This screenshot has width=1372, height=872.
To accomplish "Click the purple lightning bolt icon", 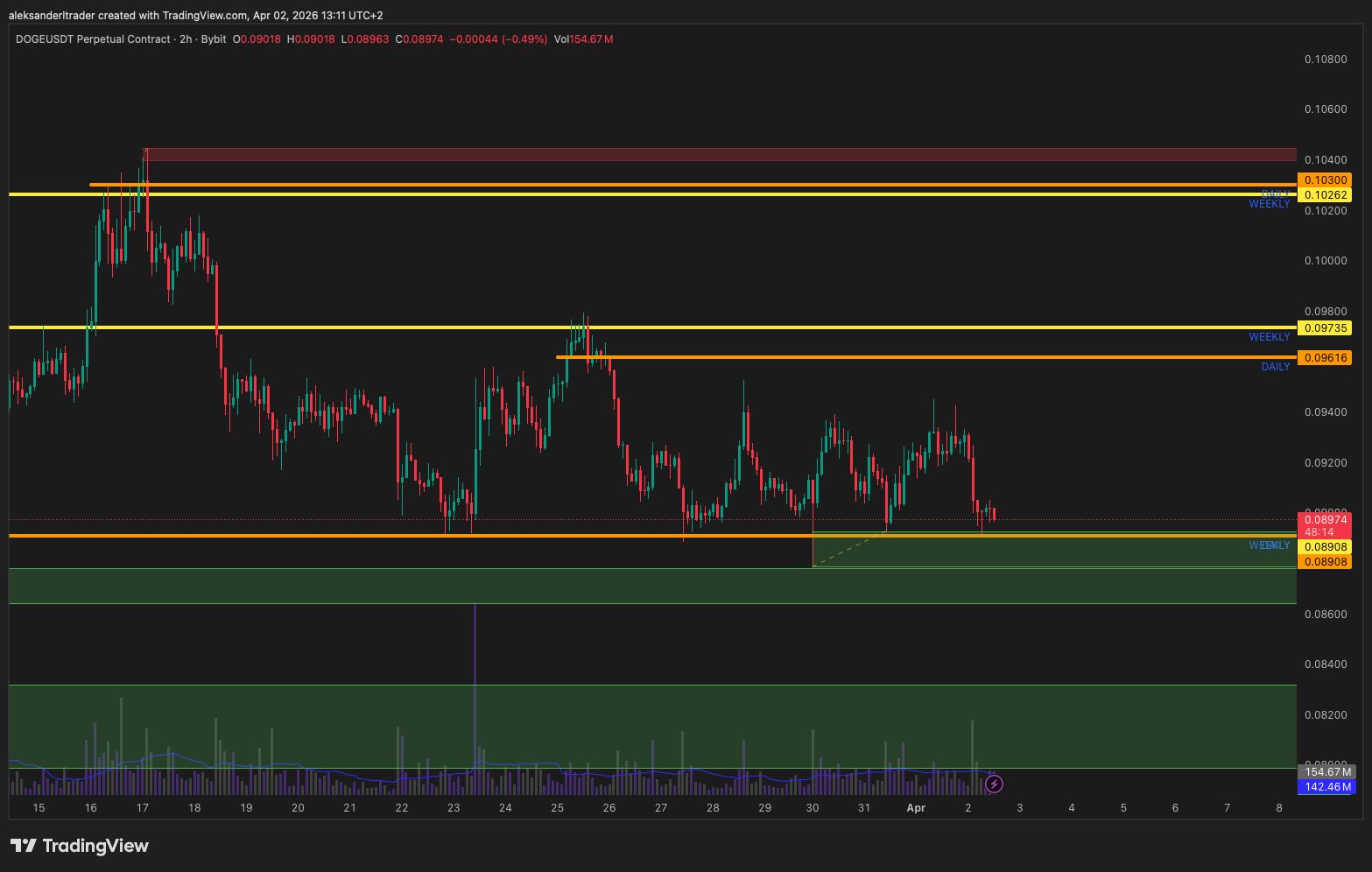I will (994, 784).
